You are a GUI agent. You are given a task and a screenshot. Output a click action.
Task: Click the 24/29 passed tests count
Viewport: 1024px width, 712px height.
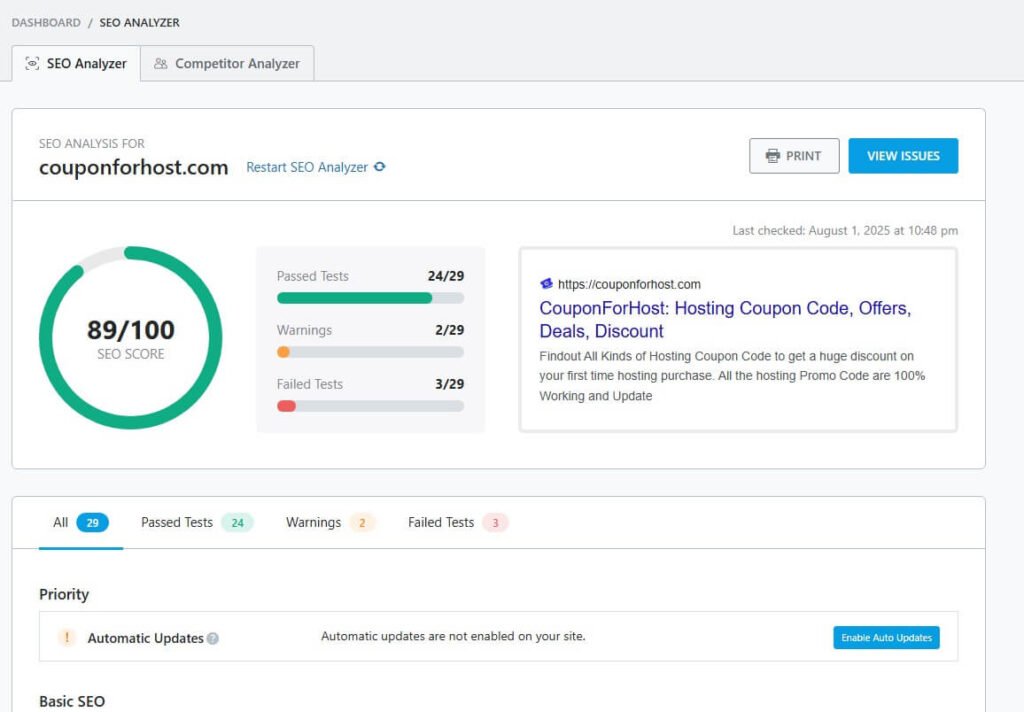pos(446,276)
